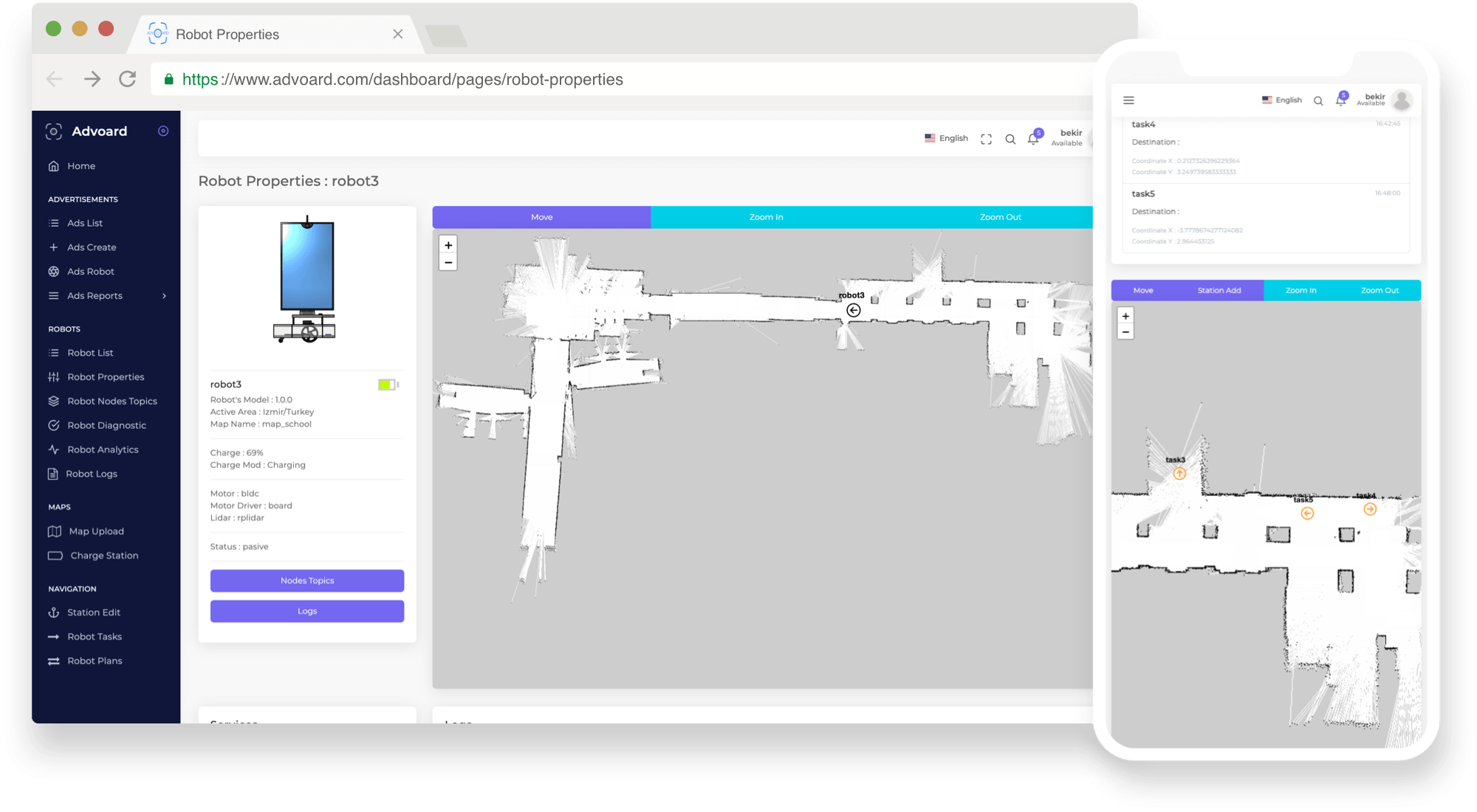Image resolution: width=1477 pixels, height=812 pixels.
Task: Activate the Move mode on desktop map
Action: [541, 217]
